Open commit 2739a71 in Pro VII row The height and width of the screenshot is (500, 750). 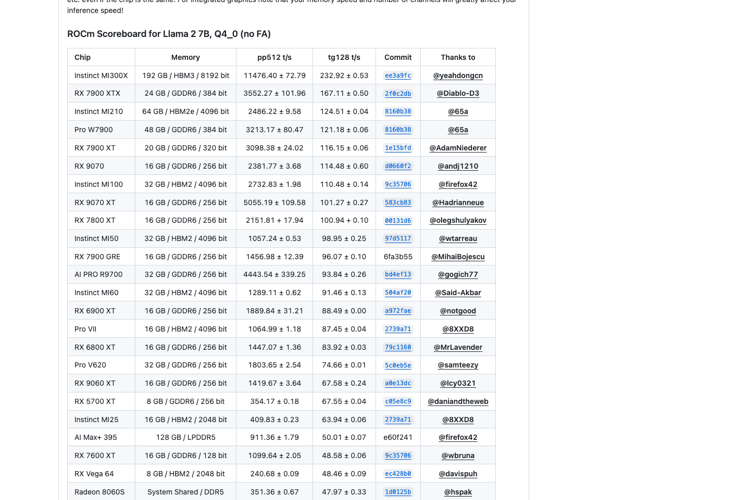click(397, 329)
